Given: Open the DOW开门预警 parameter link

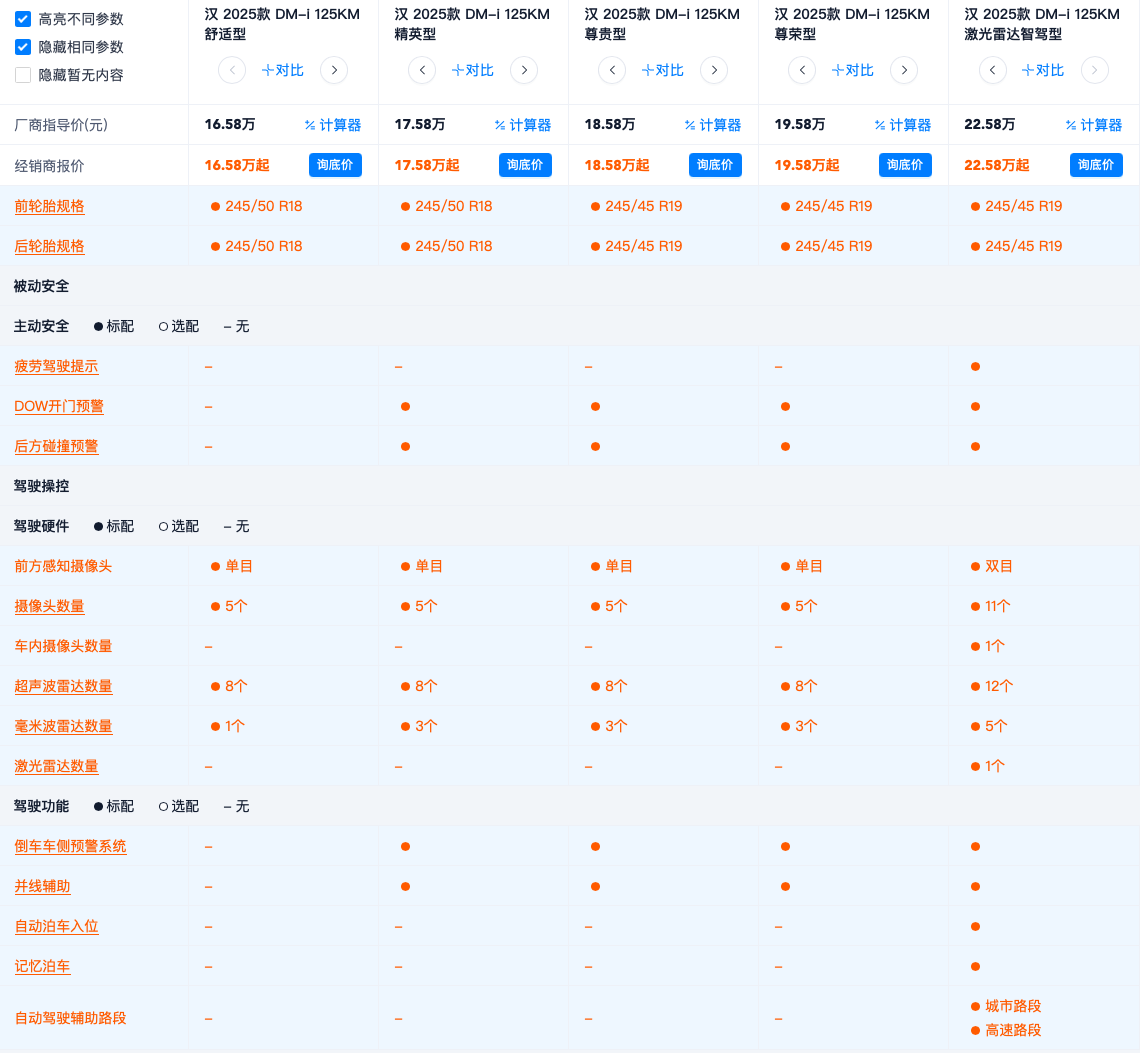Looking at the screenshot, I should [x=59, y=407].
